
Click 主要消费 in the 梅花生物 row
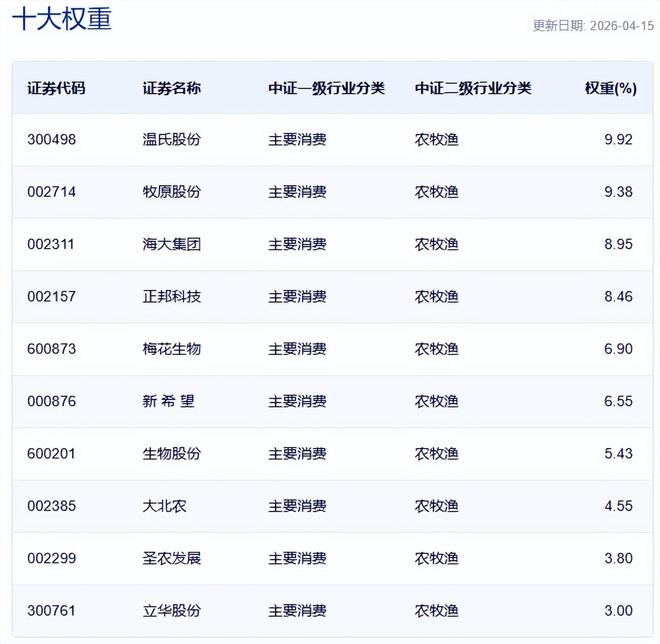pos(298,349)
